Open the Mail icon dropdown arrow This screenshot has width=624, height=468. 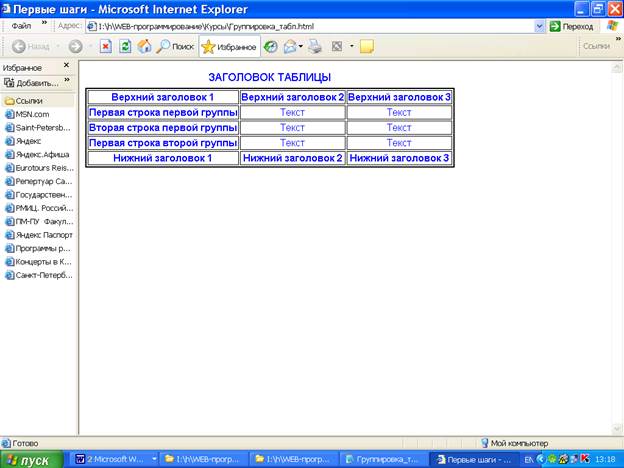301,47
